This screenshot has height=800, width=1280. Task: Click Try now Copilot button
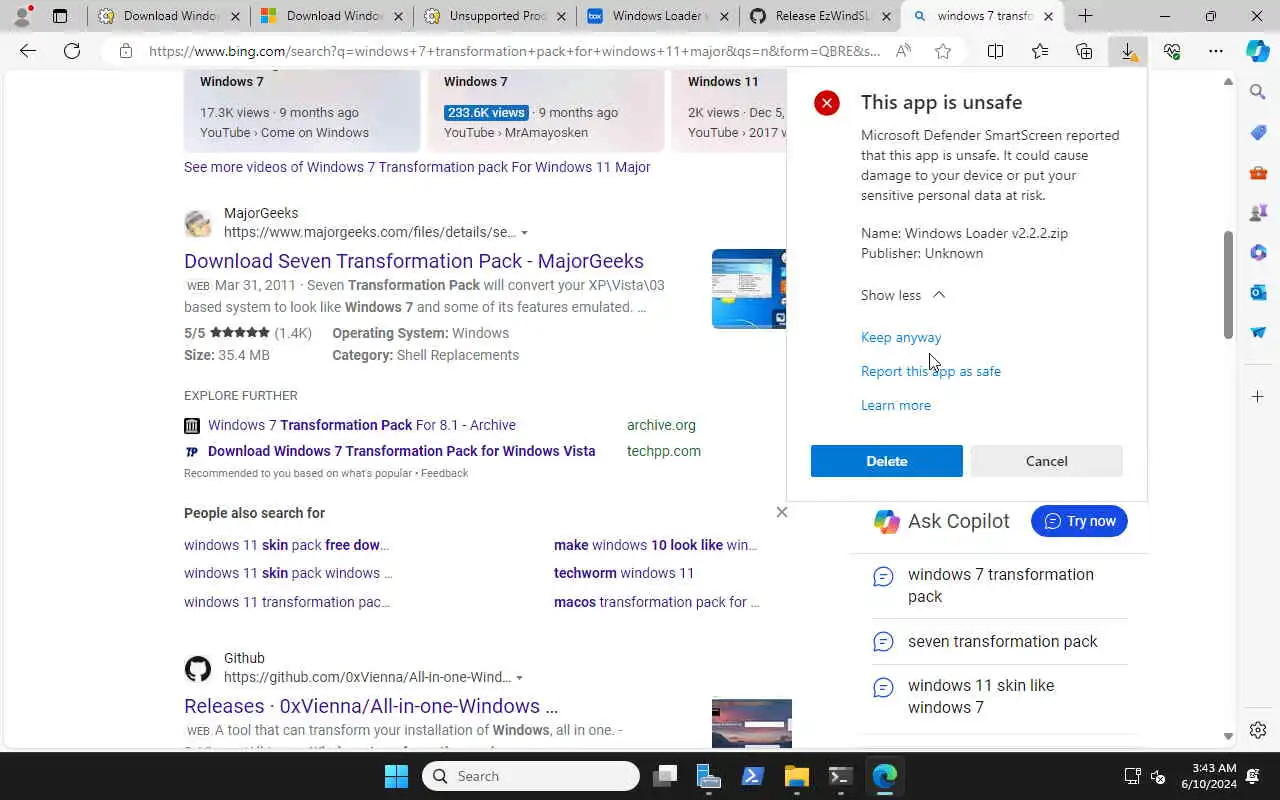tap(1079, 521)
